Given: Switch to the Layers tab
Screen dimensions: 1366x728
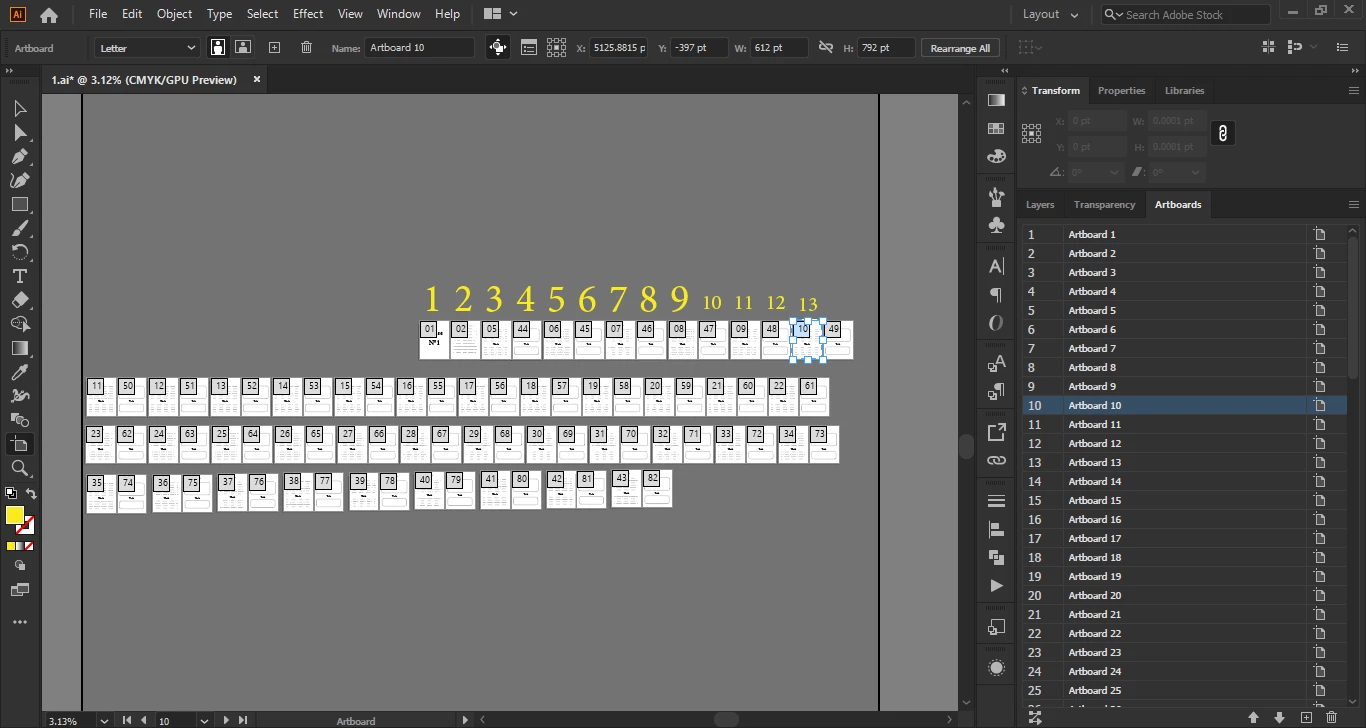Looking at the screenshot, I should 1040,204.
